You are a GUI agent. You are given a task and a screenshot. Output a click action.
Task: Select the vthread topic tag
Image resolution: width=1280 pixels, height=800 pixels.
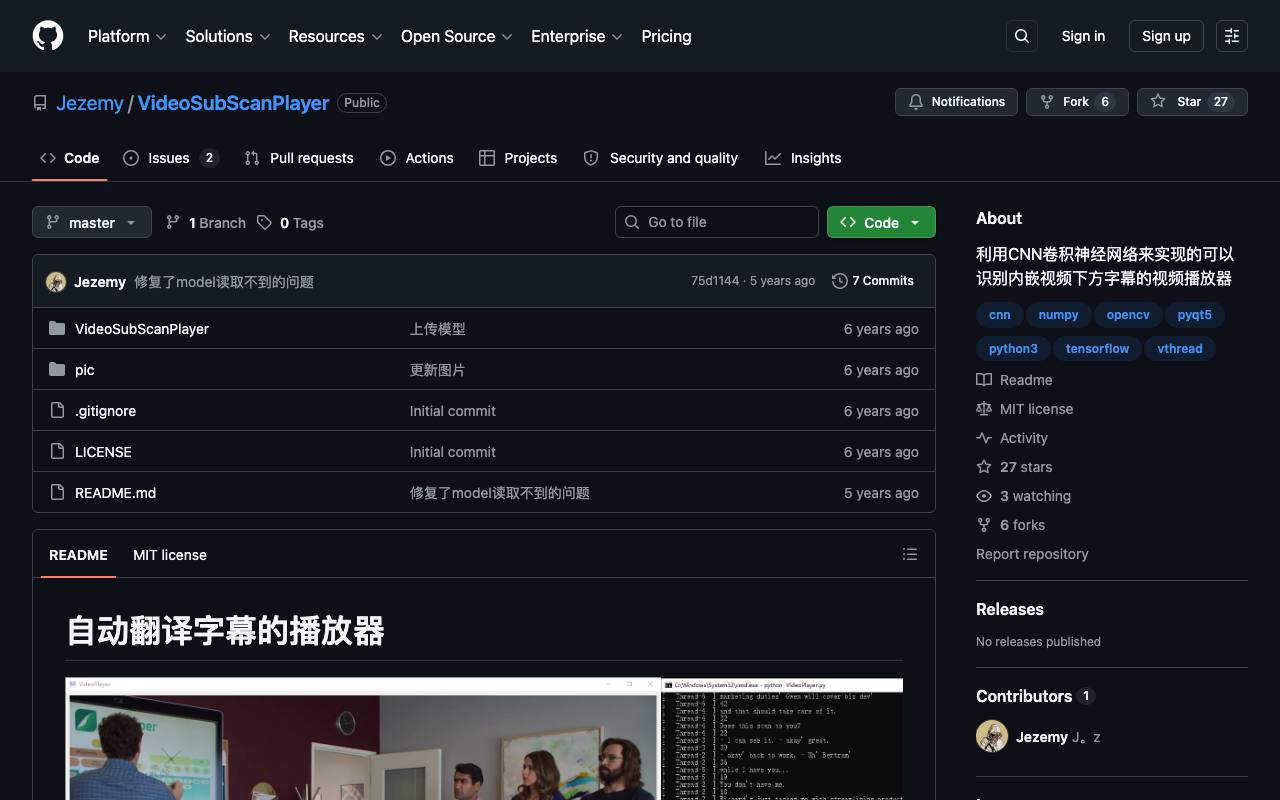pyautogui.click(x=1180, y=349)
